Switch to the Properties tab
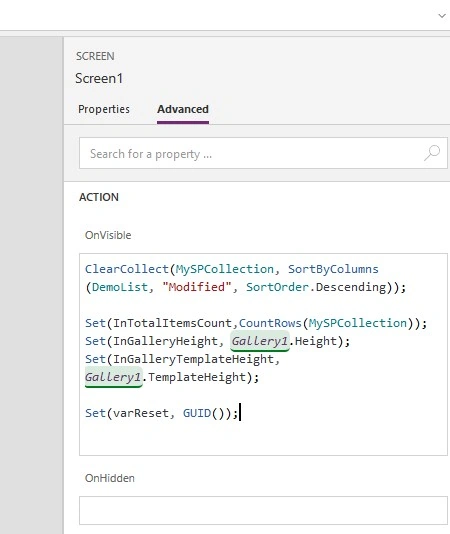 click(x=104, y=109)
